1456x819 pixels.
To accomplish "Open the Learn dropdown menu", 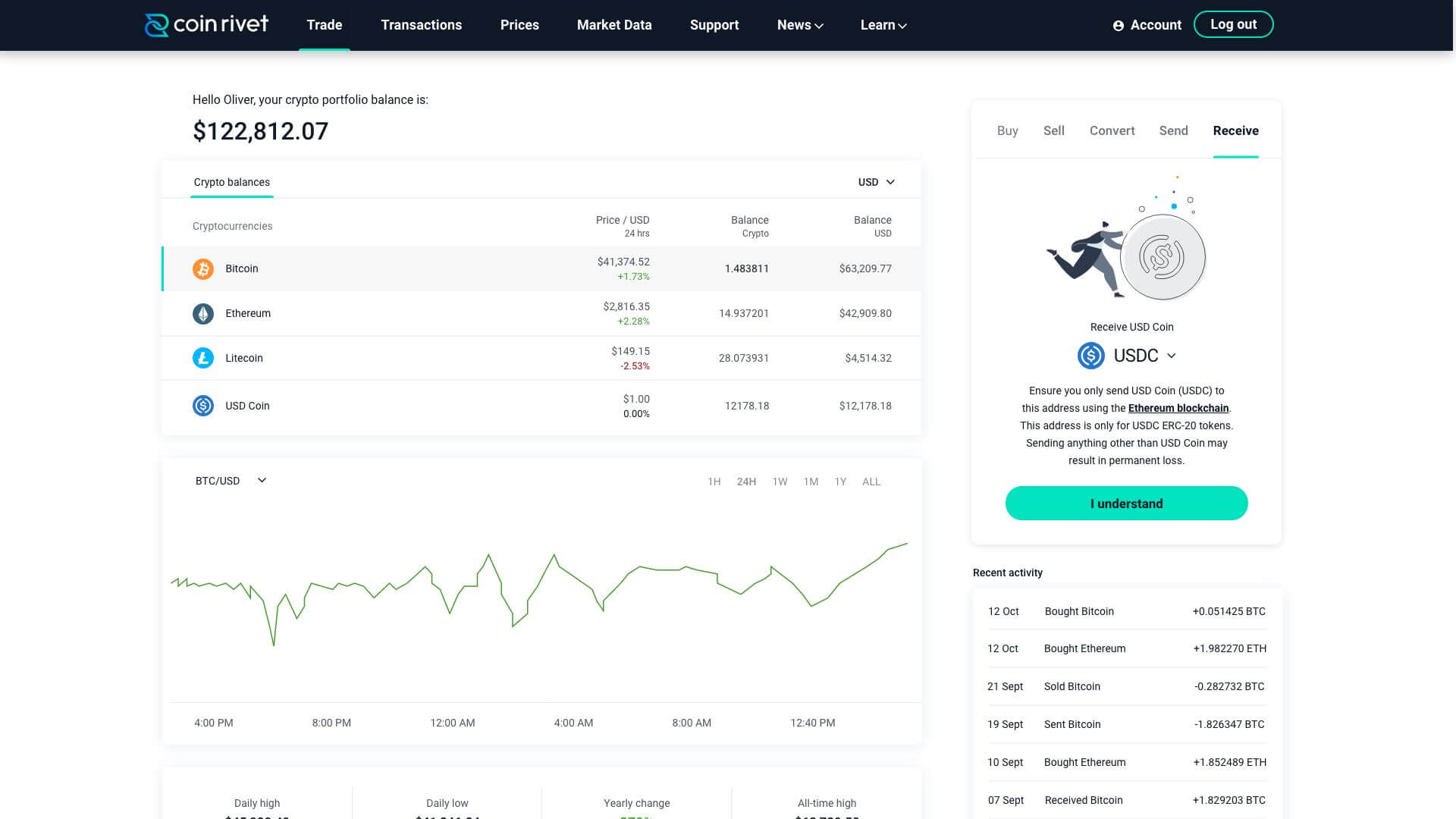I will [x=883, y=25].
